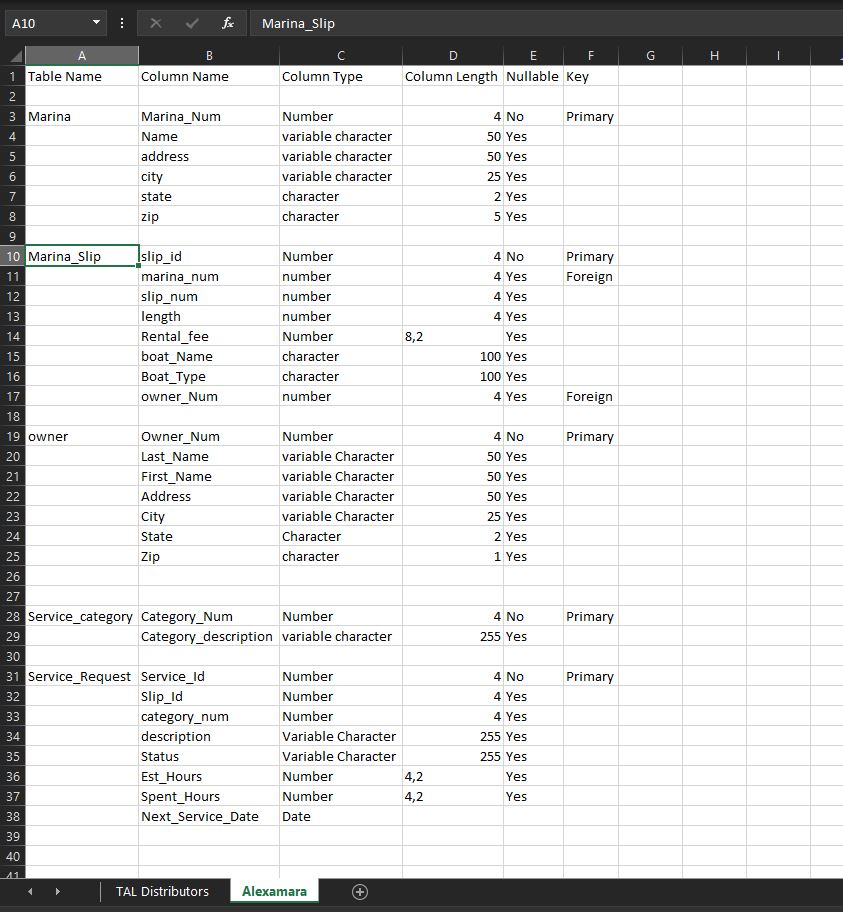This screenshot has height=912, width=843.
Task: Select the Next_Service_Date cell
Action: click(207, 816)
